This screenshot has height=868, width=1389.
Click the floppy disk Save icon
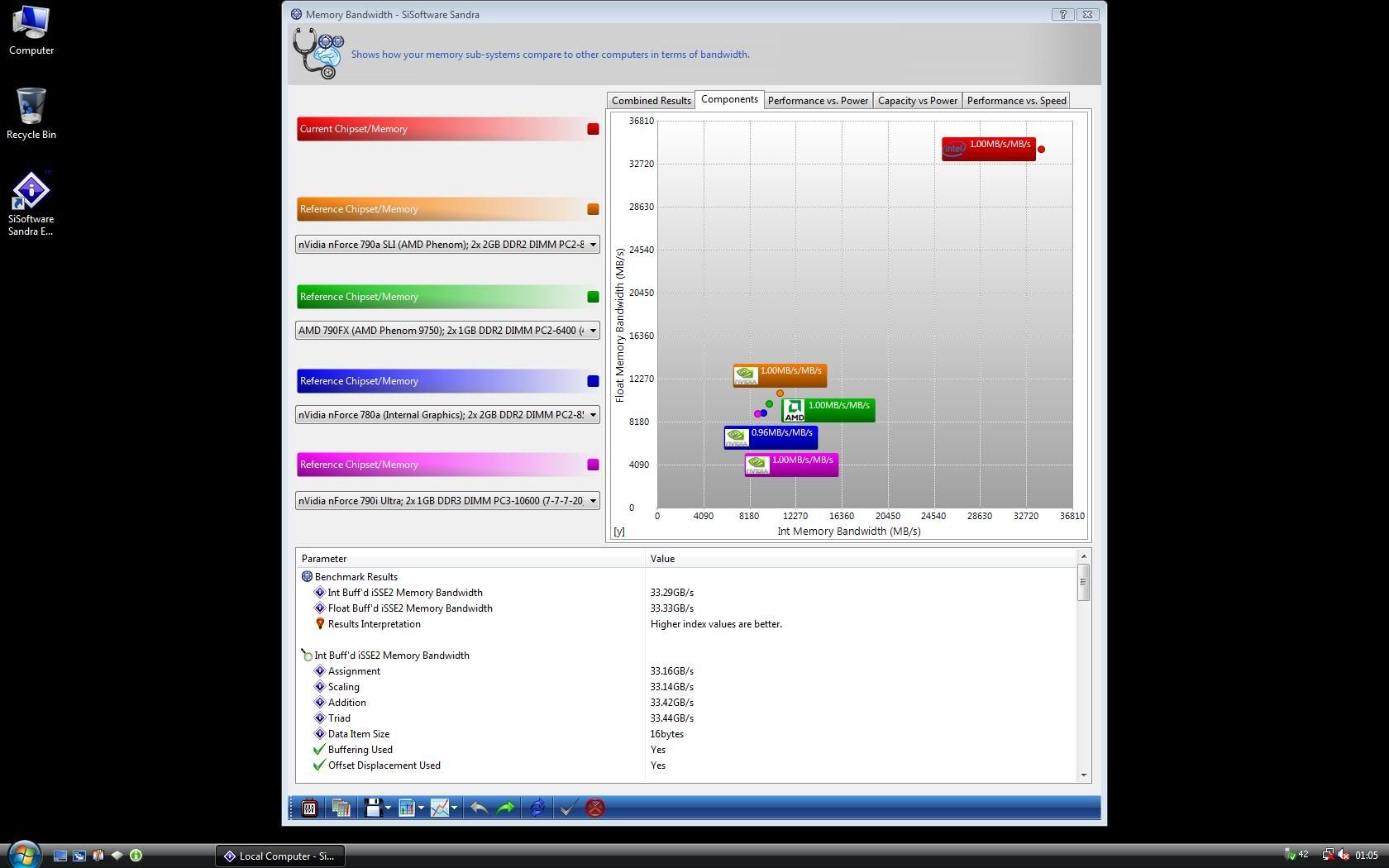pyautogui.click(x=372, y=808)
